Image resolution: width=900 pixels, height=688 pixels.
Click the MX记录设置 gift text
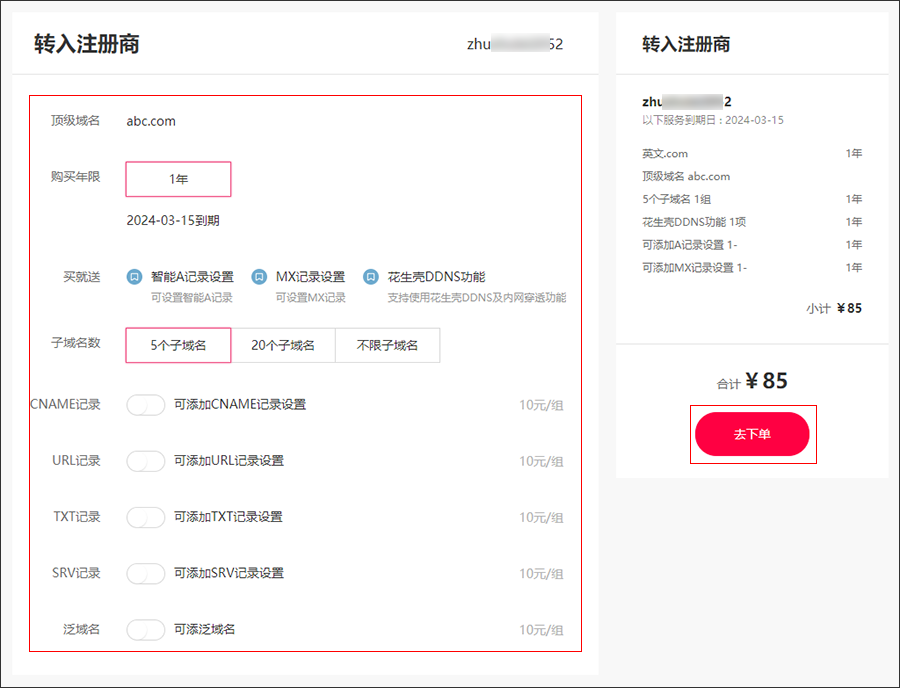311,277
